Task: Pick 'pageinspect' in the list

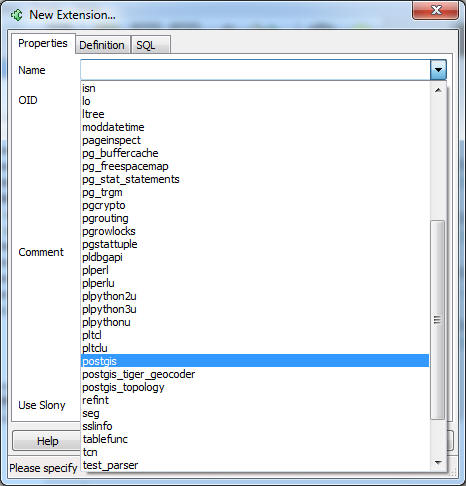Action: (255, 140)
